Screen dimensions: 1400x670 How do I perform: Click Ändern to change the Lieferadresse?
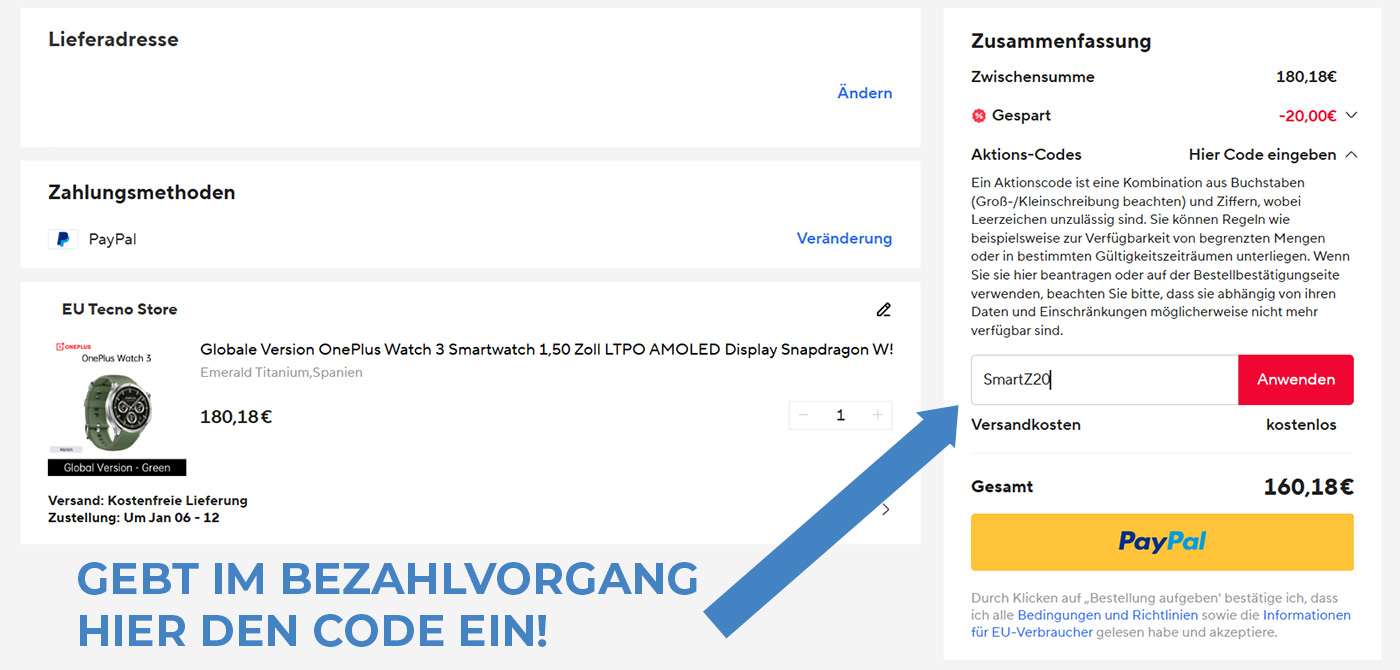864,93
